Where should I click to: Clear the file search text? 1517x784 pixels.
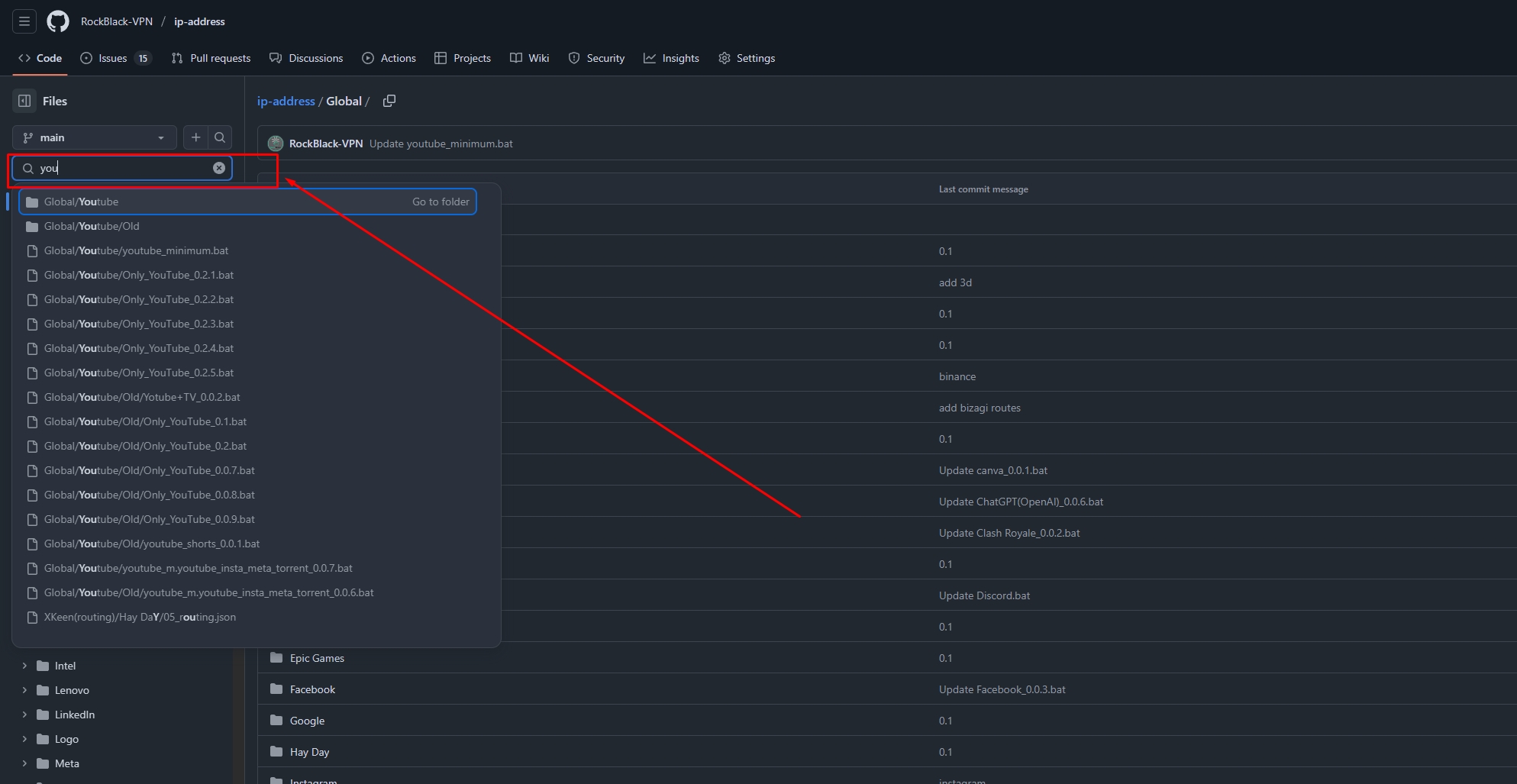coord(219,168)
